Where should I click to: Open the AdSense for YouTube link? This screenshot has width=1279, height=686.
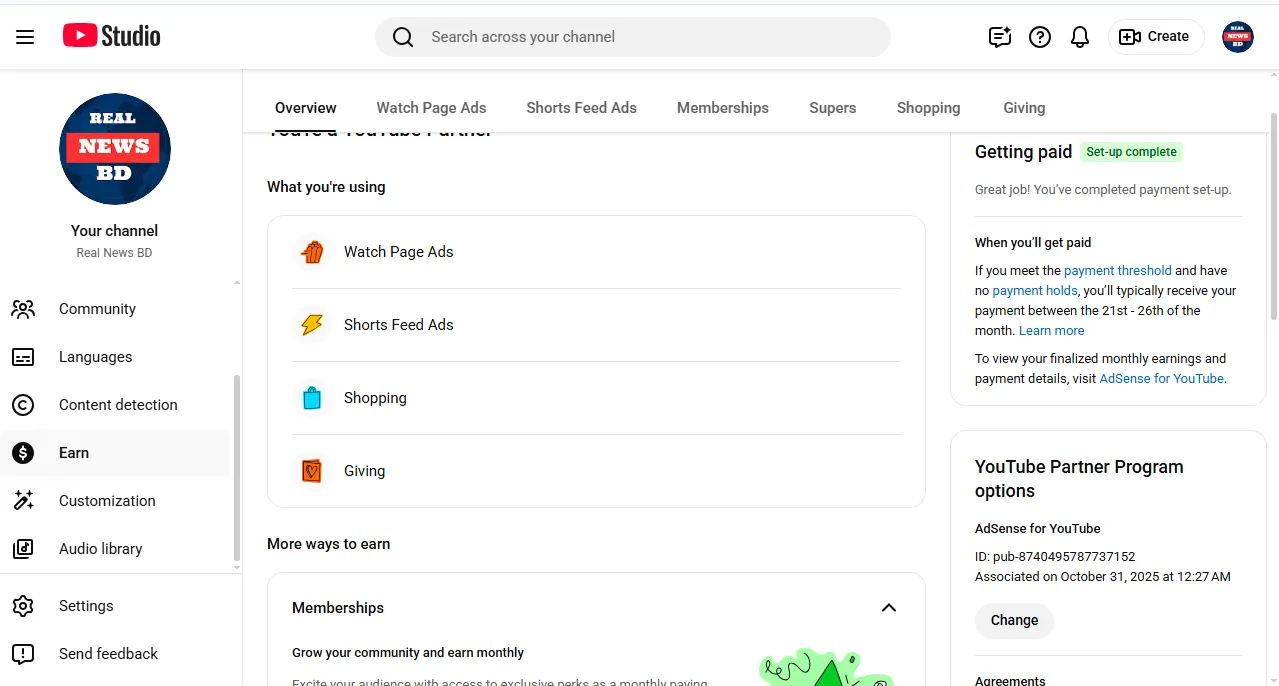(x=1162, y=379)
